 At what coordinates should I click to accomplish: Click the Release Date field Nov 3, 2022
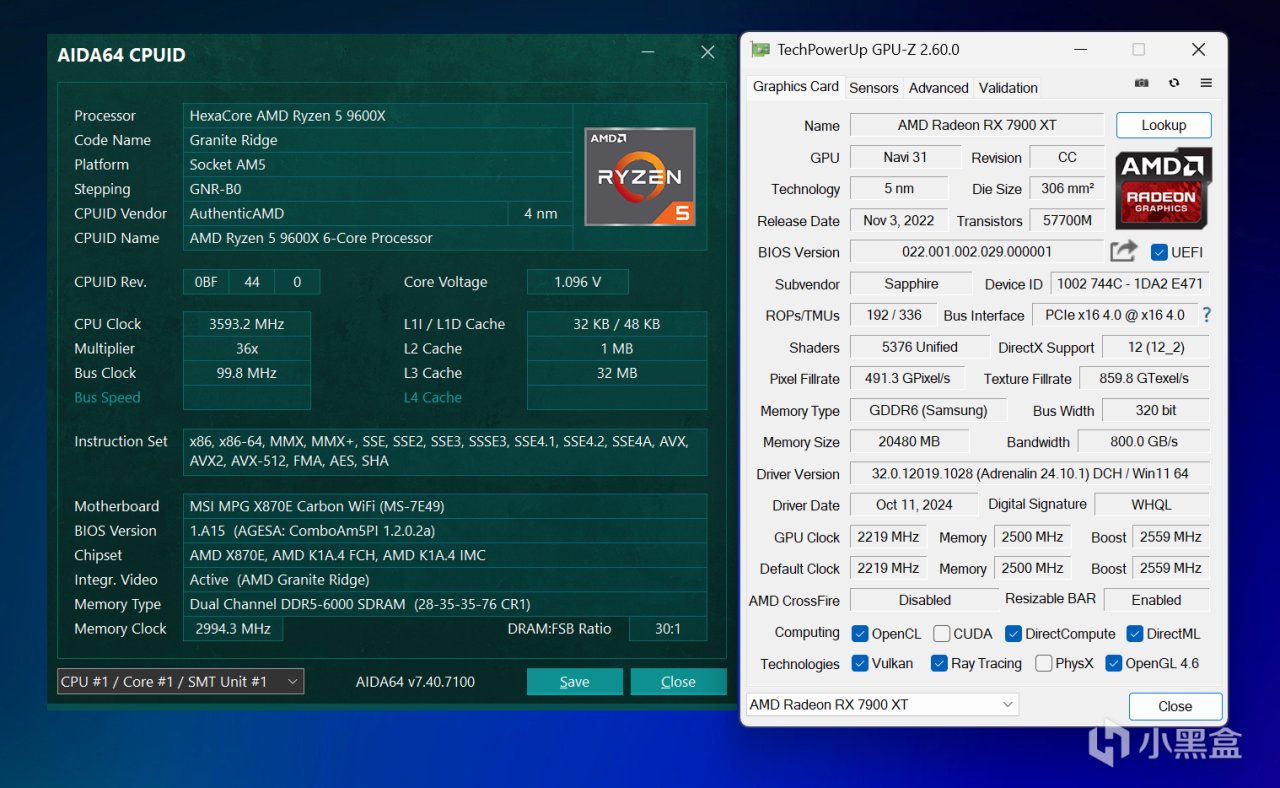click(x=899, y=221)
